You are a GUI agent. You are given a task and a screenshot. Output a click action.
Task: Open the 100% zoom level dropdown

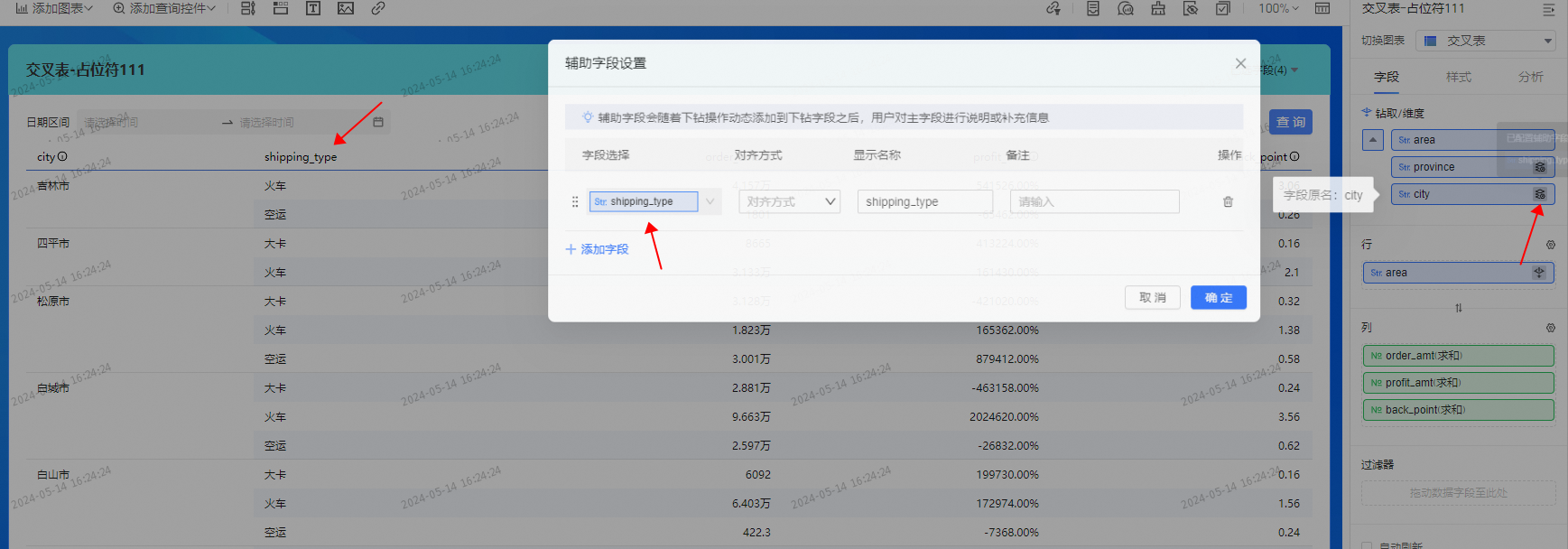[x=1278, y=8]
